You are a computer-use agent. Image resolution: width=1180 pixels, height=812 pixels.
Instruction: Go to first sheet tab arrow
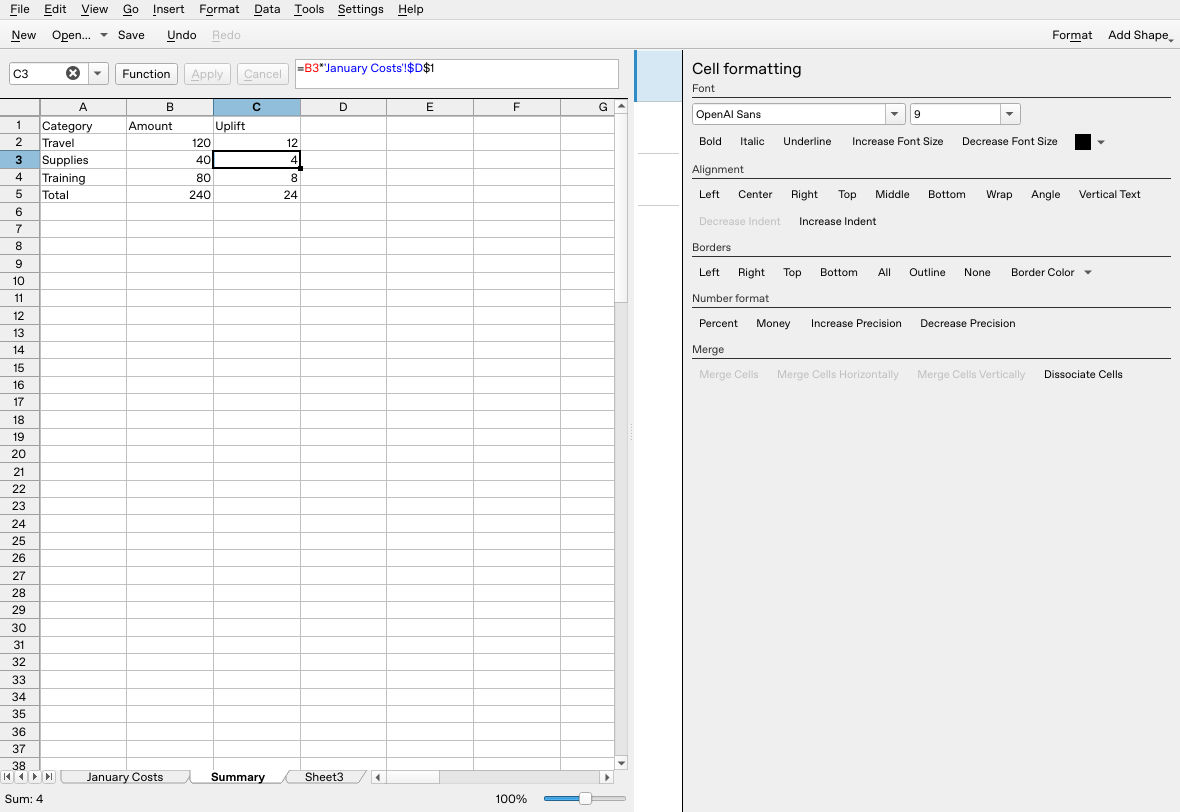click(x=8, y=777)
